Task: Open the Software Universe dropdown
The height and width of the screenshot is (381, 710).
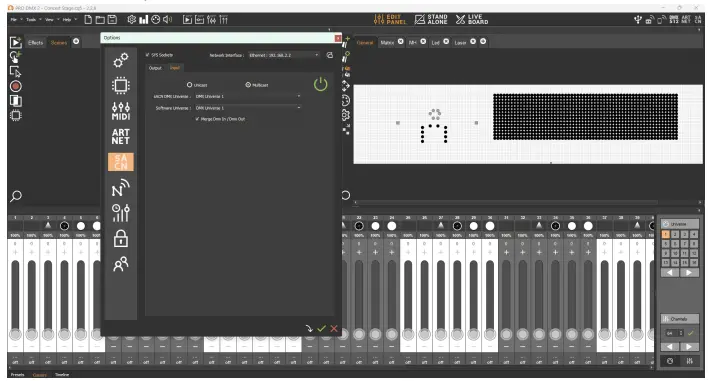Action: point(248,108)
